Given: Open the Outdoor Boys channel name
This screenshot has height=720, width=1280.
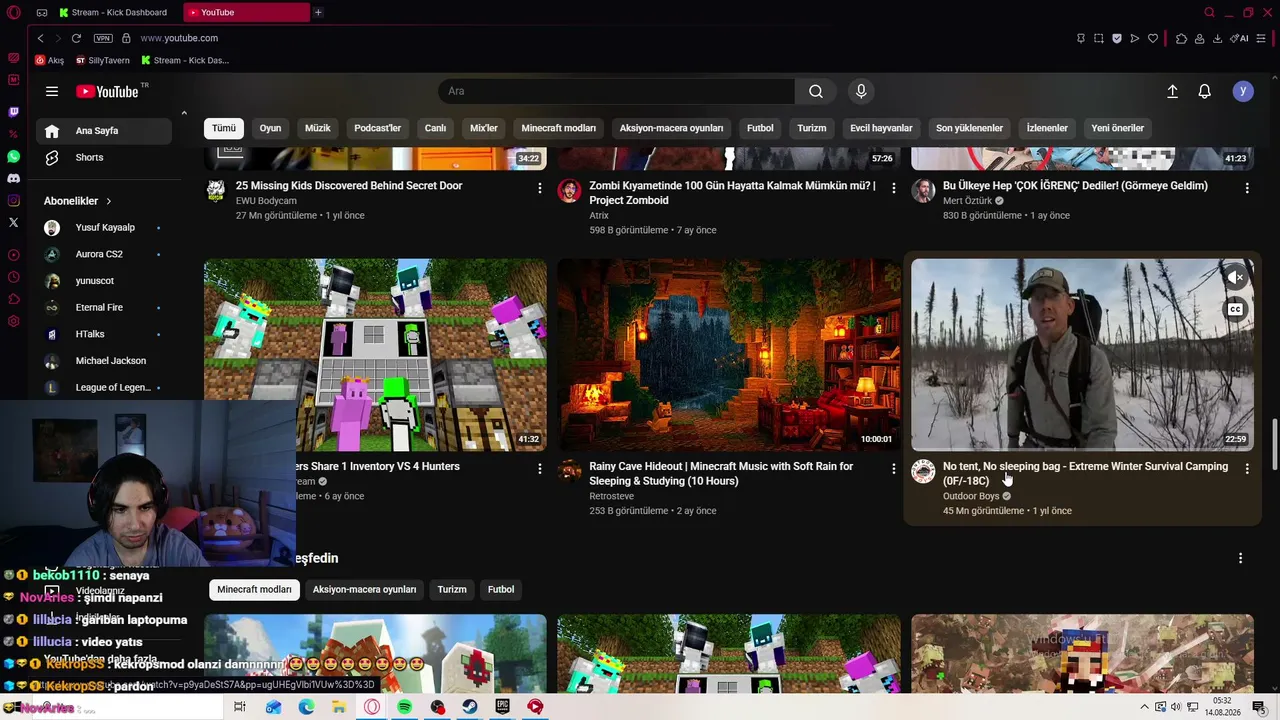Looking at the screenshot, I should click(x=971, y=496).
